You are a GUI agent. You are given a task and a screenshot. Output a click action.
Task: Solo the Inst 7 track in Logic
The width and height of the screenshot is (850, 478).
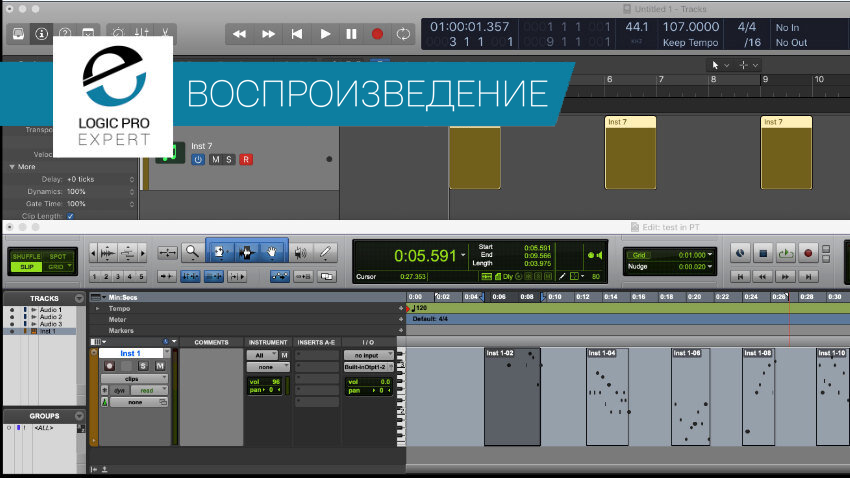point(229,159)
